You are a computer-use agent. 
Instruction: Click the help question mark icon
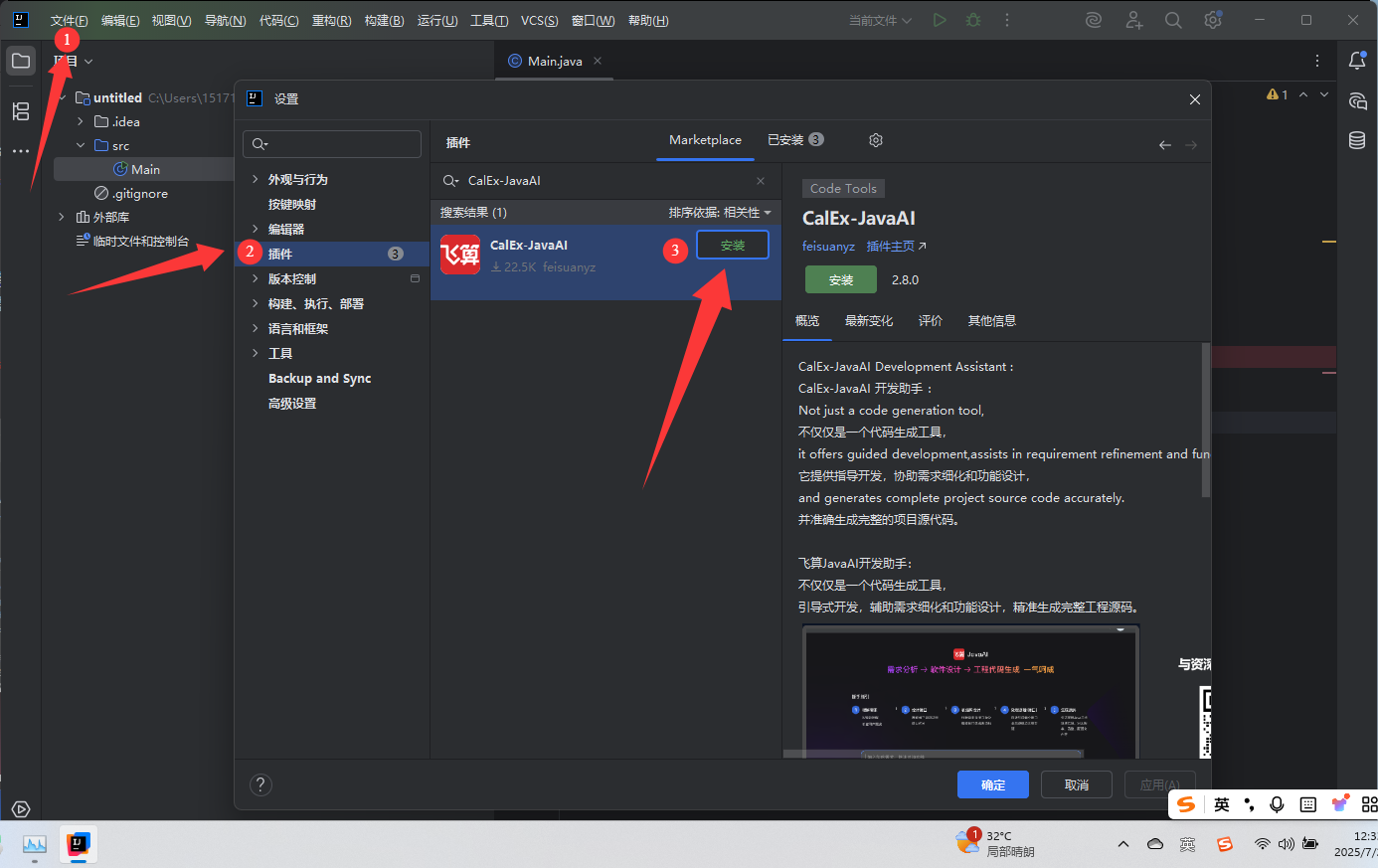[x=260, y=784]
